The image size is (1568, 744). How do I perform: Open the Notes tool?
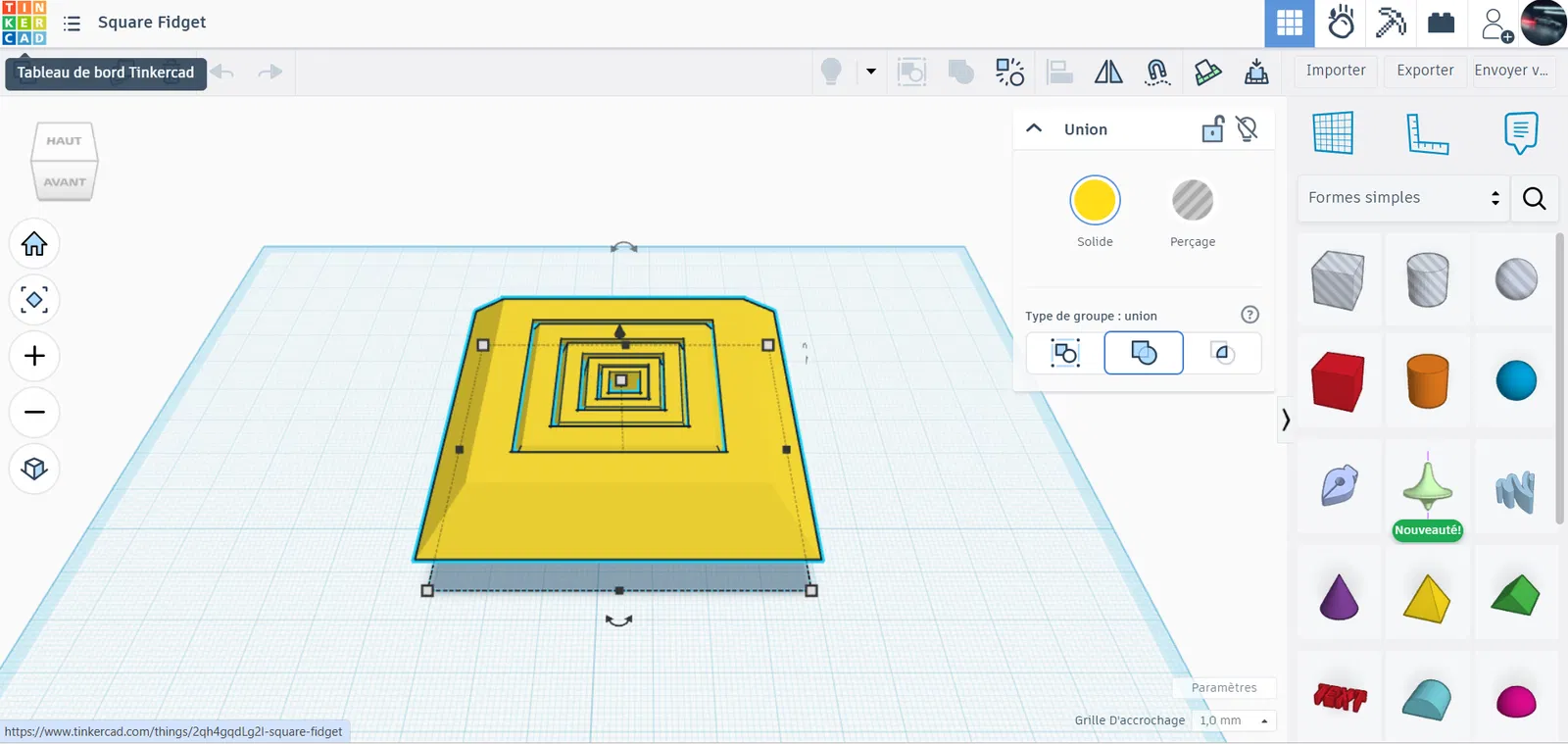[1521, 132]
